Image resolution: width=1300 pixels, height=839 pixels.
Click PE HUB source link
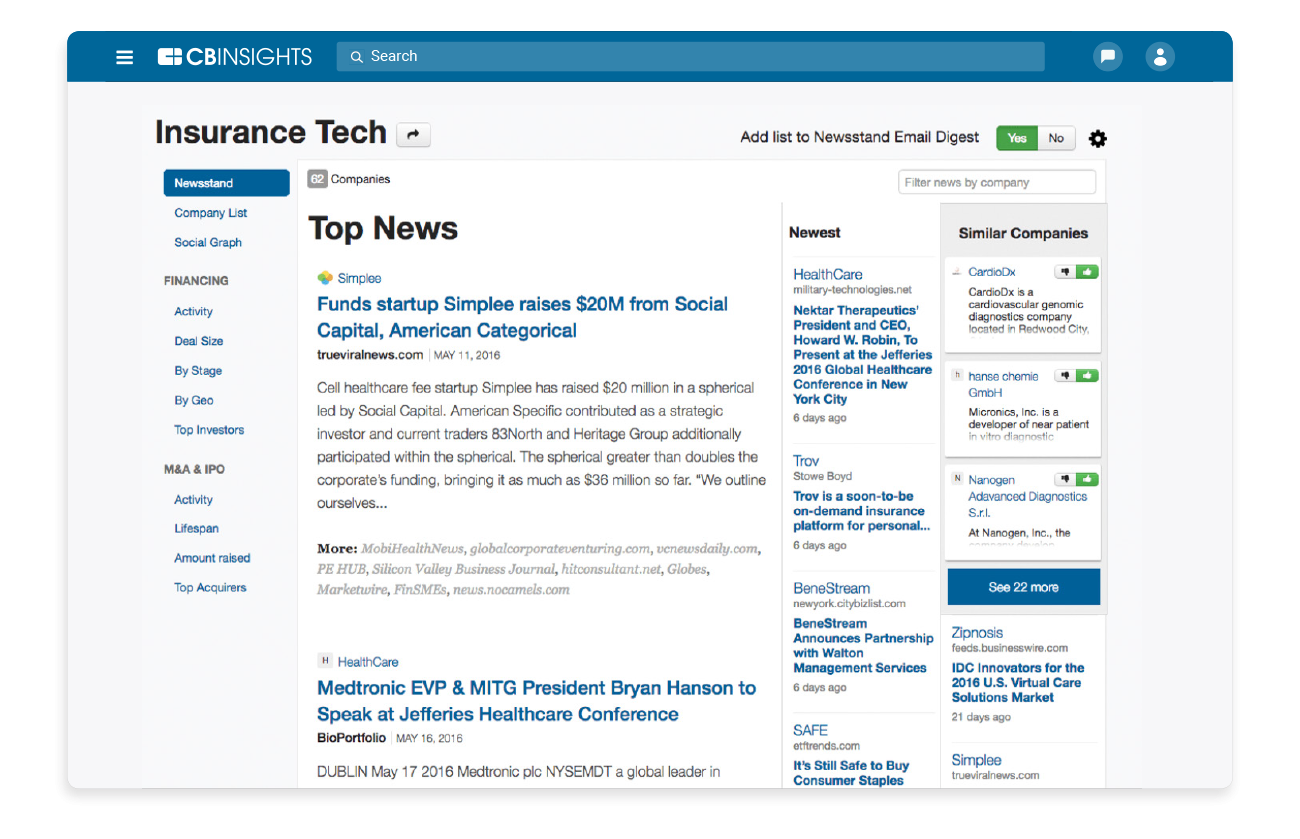point(339,569)
